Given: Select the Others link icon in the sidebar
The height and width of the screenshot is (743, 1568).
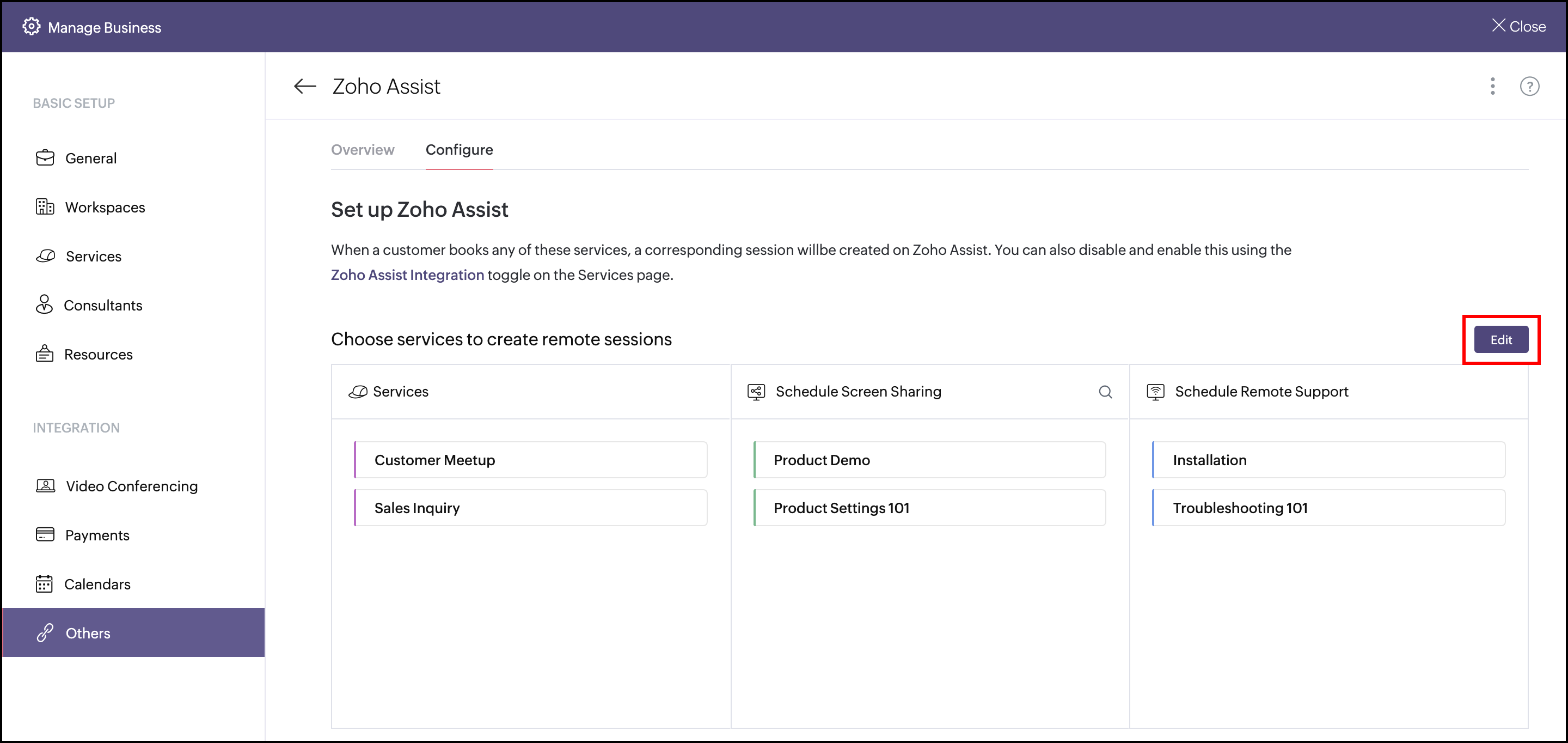Looking at the screenshot, I should click(x=45, y=633).
